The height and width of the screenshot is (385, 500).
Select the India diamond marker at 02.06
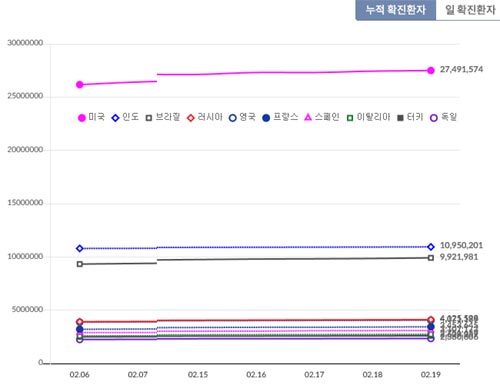tap(80, 248)
